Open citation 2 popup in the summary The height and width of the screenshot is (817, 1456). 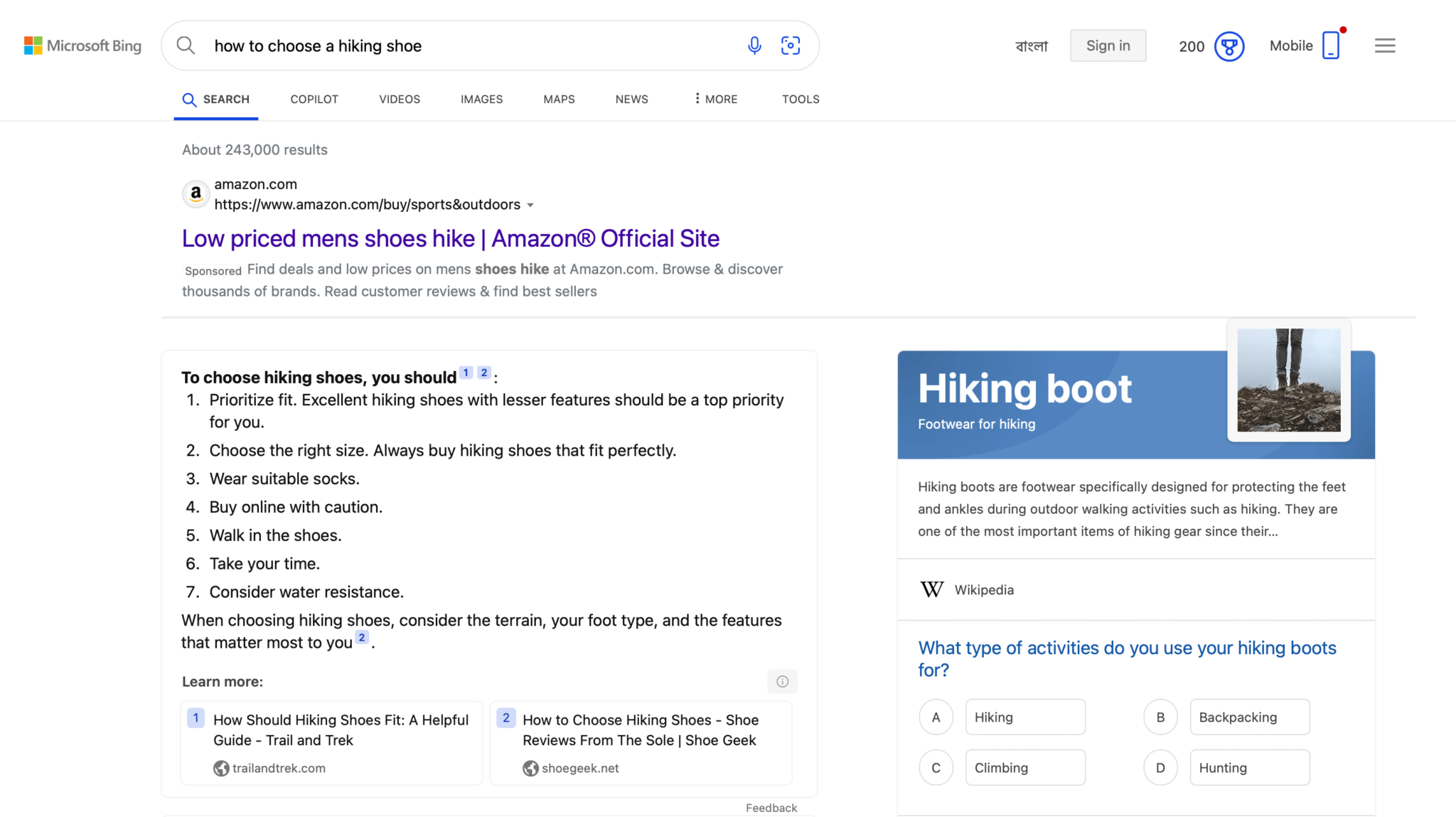(483, 372)
